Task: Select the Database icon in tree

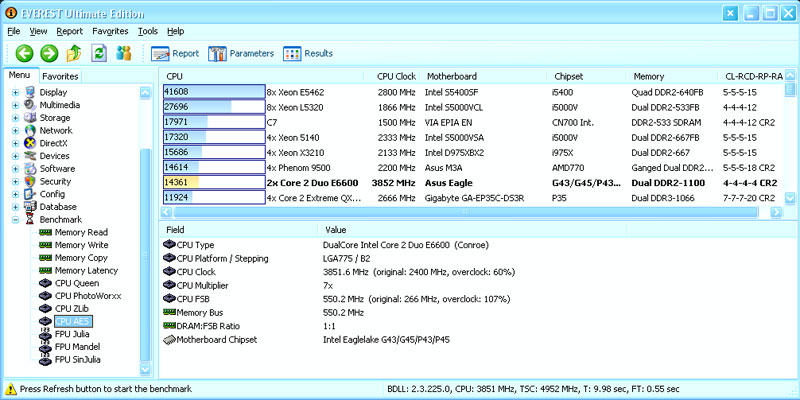Action: (30, 207)
